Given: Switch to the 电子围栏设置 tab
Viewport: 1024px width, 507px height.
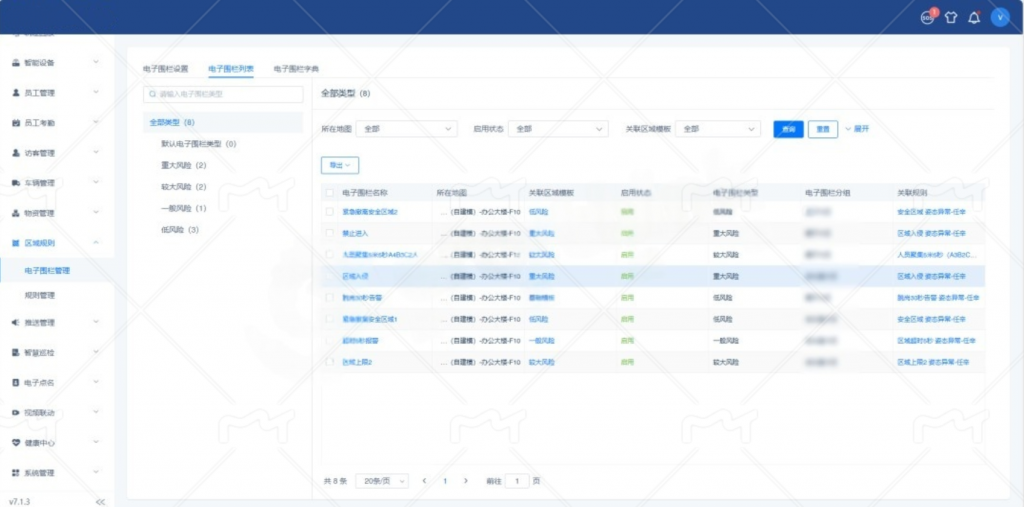Looking at the screenshot, I should pos(167,69).
